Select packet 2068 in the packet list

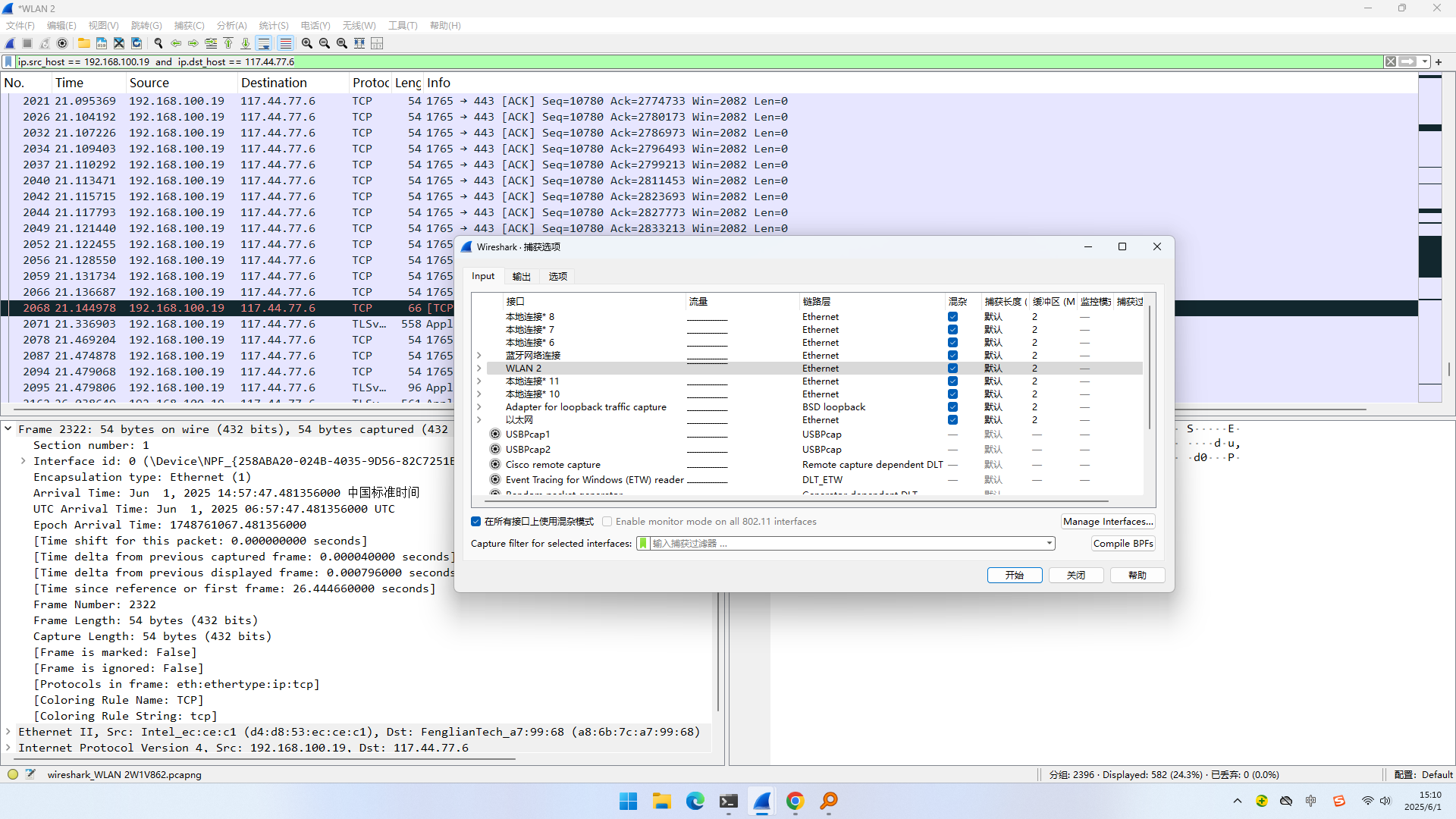pyautogui.click(x=709, y=308)
